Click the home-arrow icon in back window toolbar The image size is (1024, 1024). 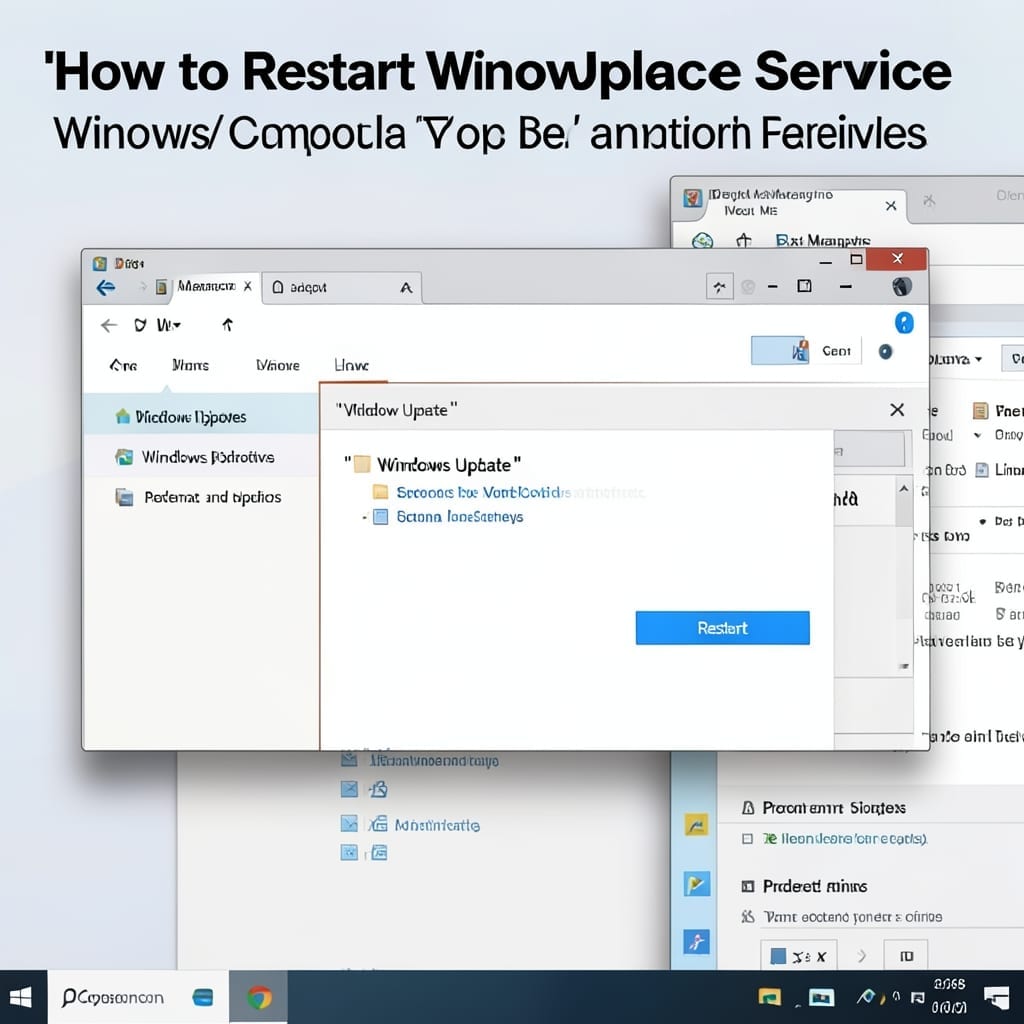coord(743,241)
